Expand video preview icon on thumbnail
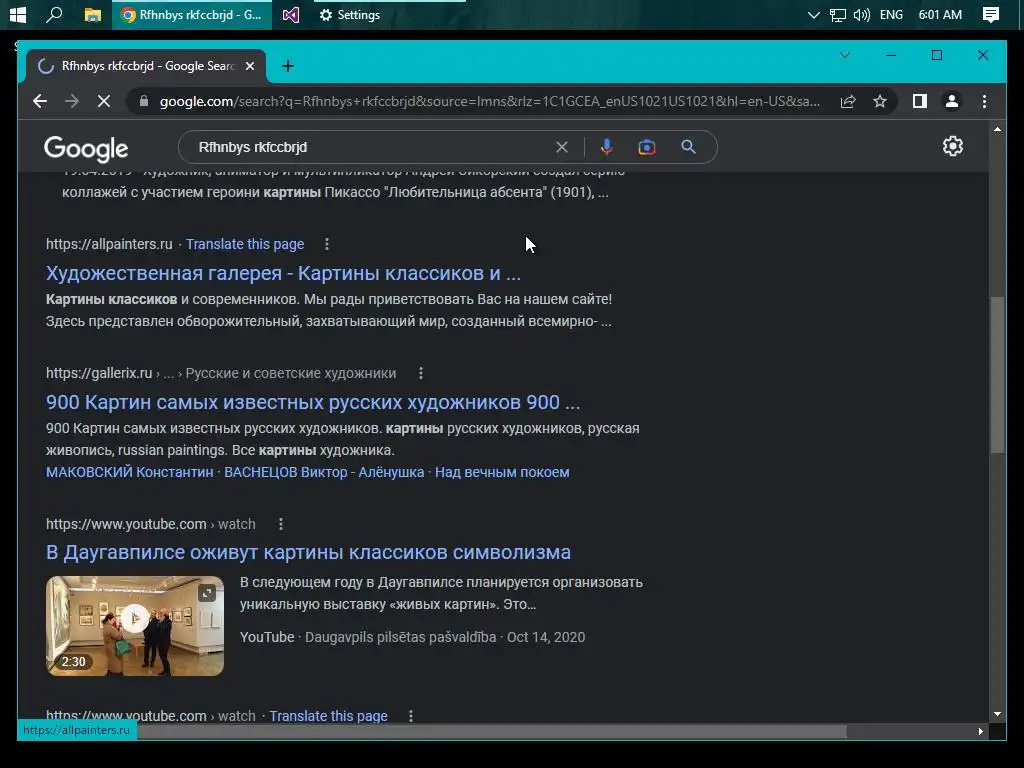Image resolution: width=1024 pixels, height=768 pixels. tap(207, 593)
